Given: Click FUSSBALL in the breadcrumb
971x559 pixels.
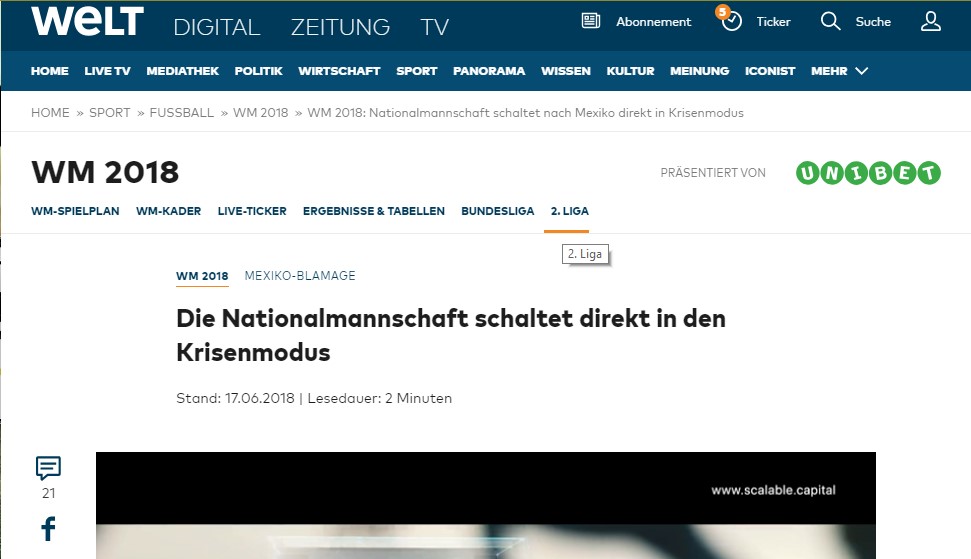Looking at the screenshot, I should pyautogui.click(x=181, y=113).
